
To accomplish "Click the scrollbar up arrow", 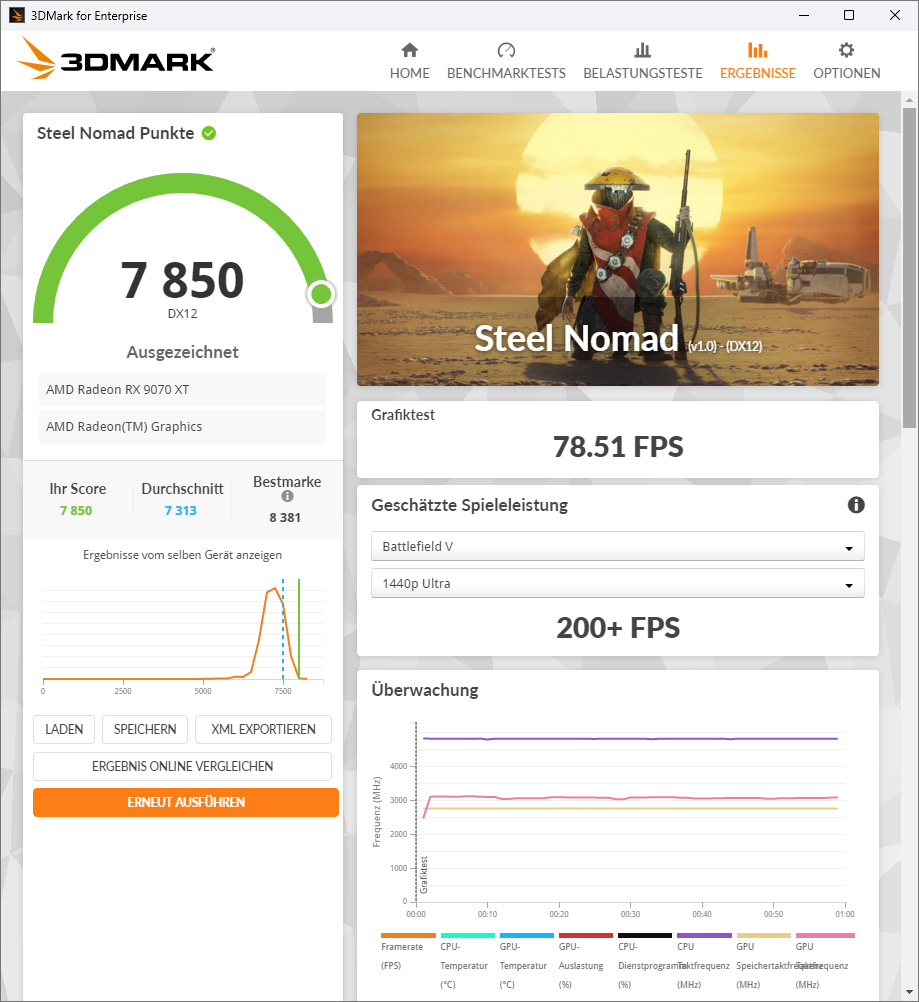I will coord(909,100).
